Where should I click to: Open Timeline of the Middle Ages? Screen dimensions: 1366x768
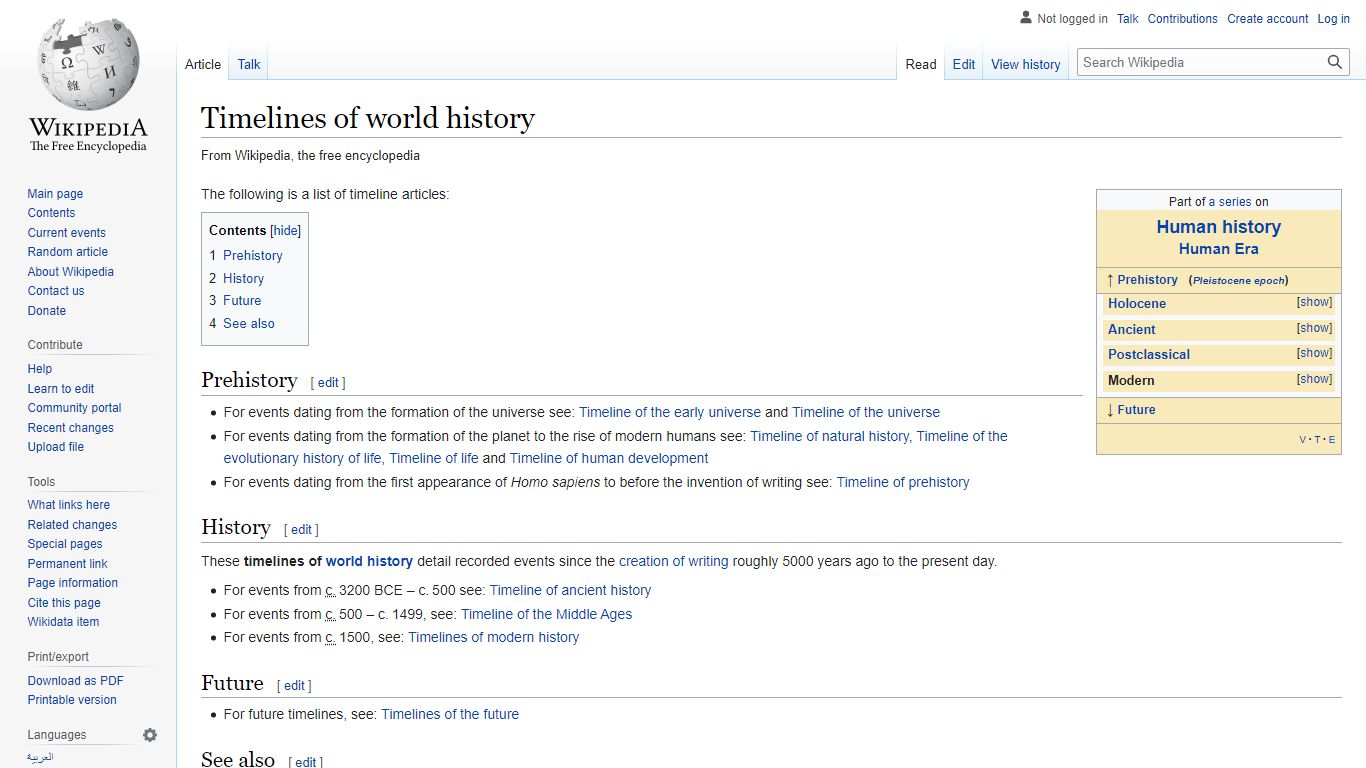coord(546,614)
